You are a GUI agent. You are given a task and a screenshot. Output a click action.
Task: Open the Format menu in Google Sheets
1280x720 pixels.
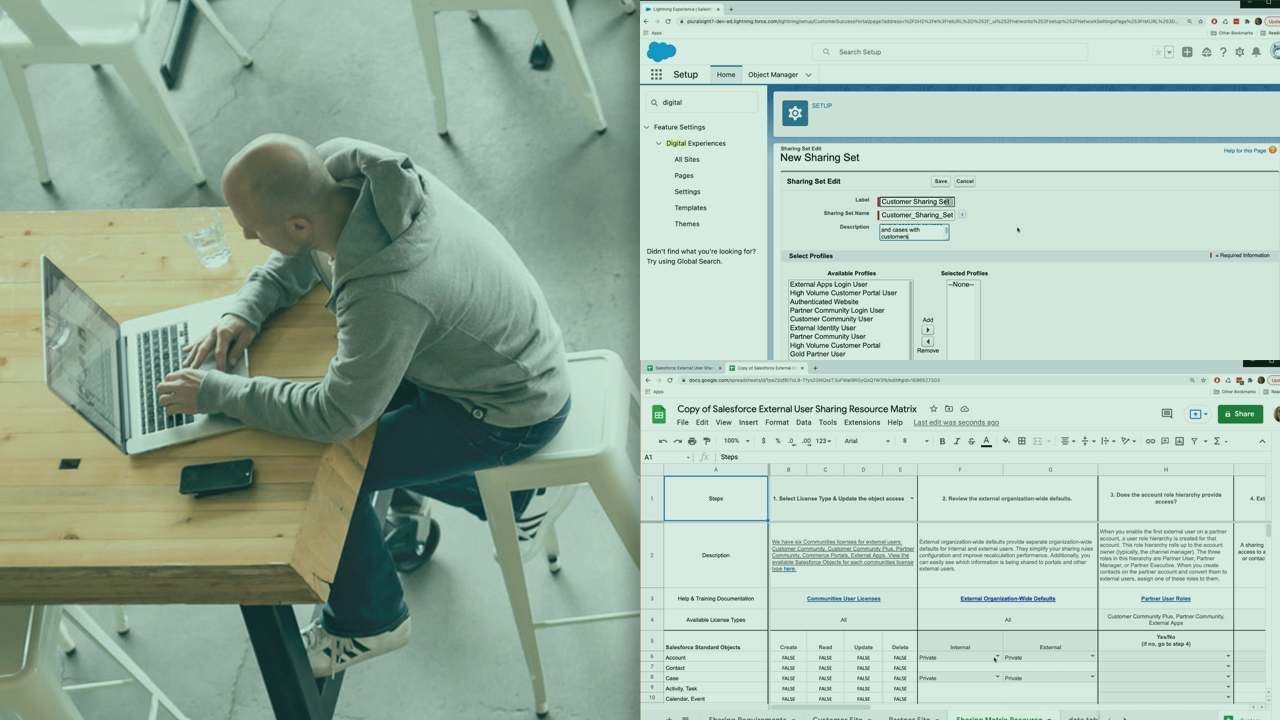[777, 422]
